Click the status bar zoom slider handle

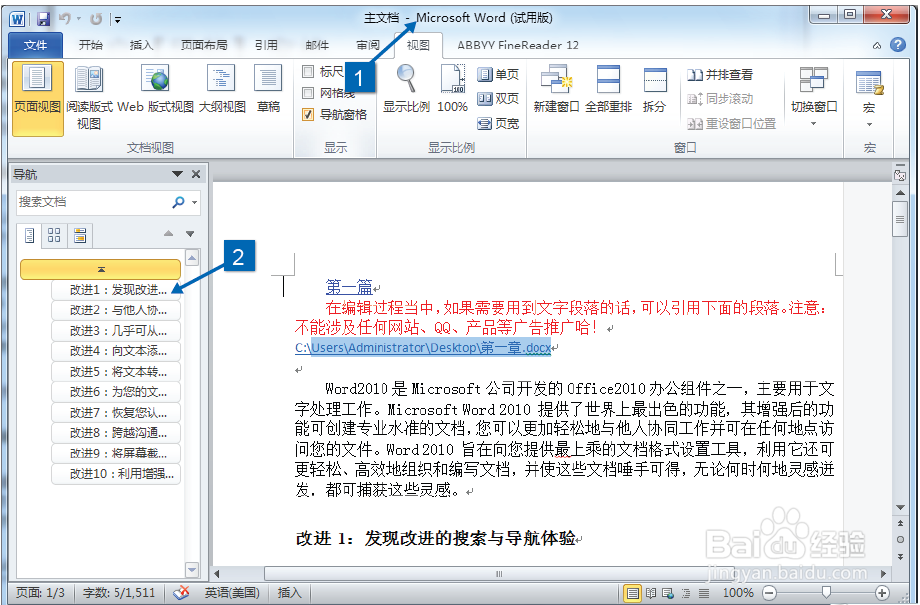point(826,593)
